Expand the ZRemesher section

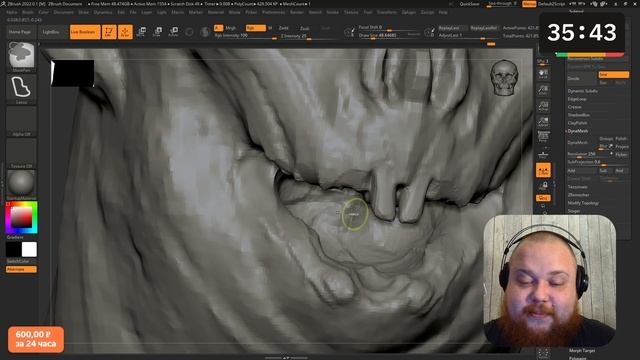pos(578,195)
